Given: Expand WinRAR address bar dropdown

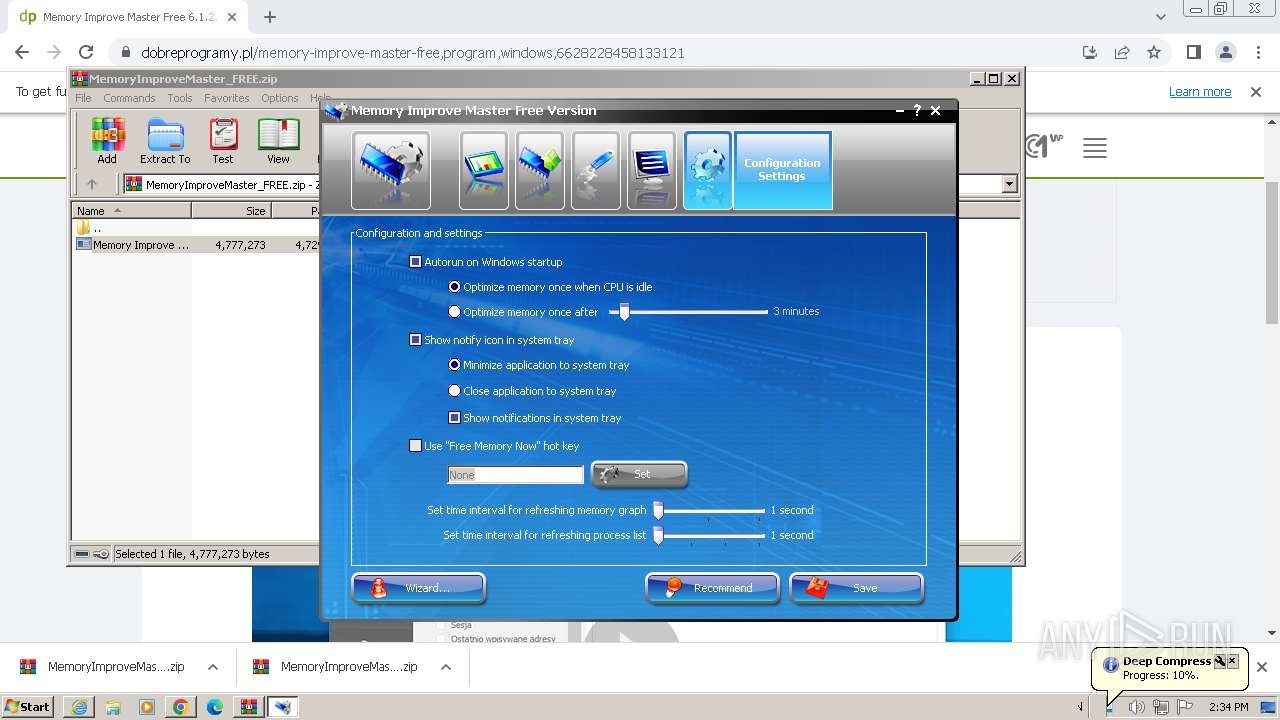Looking at the screenshot, I should point(1009,184).
